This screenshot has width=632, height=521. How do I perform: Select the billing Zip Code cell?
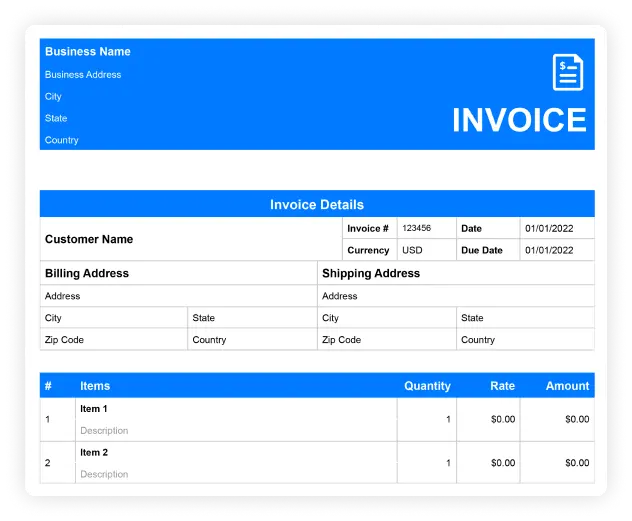[x=114, y=340]
